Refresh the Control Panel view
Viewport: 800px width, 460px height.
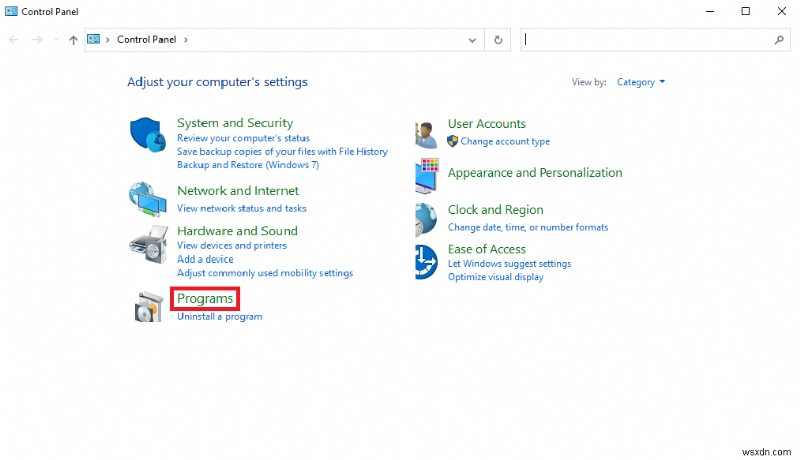pyautogui.click(x=498, y=40)
